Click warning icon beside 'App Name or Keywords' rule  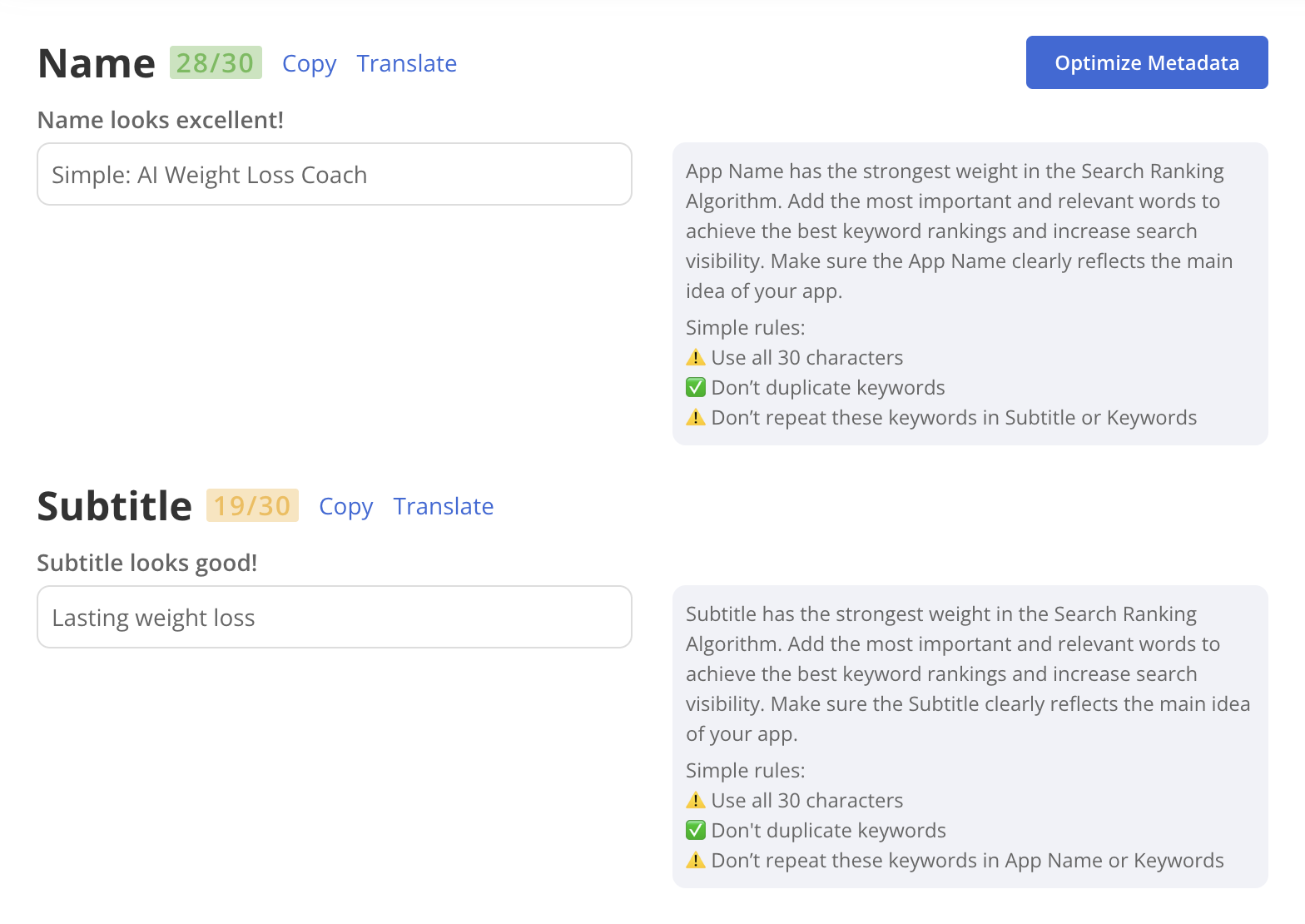[x=696, y=861]
